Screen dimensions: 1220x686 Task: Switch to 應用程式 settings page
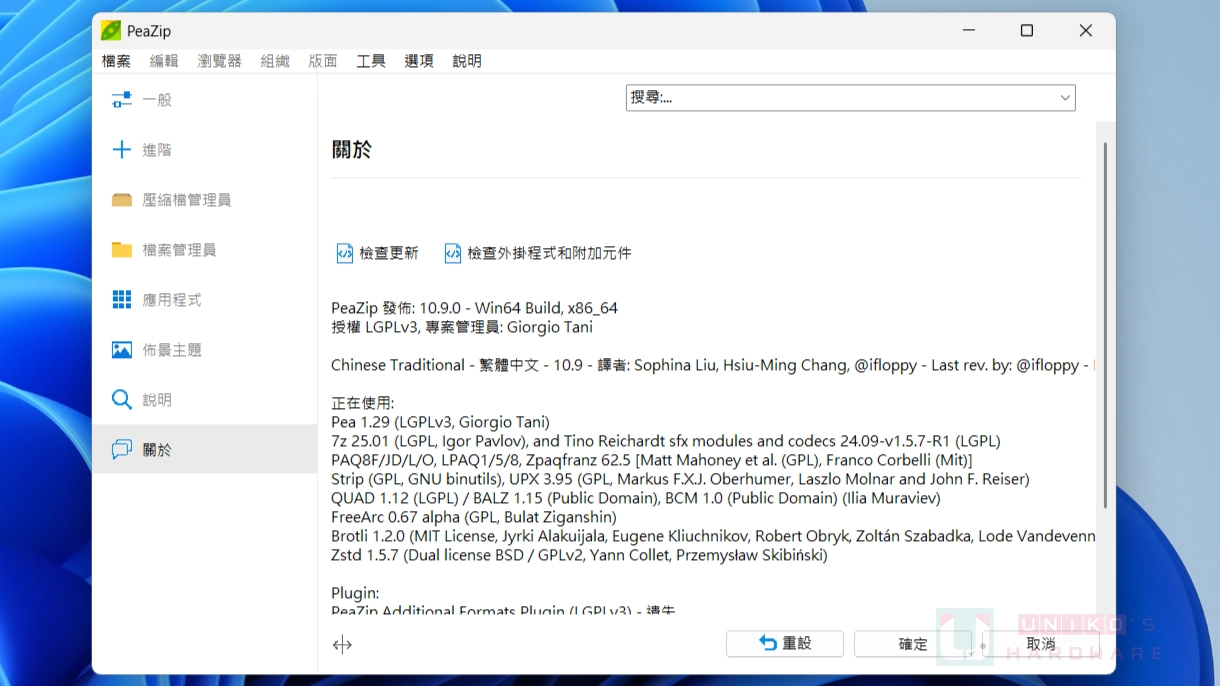[x=205, y=300]
